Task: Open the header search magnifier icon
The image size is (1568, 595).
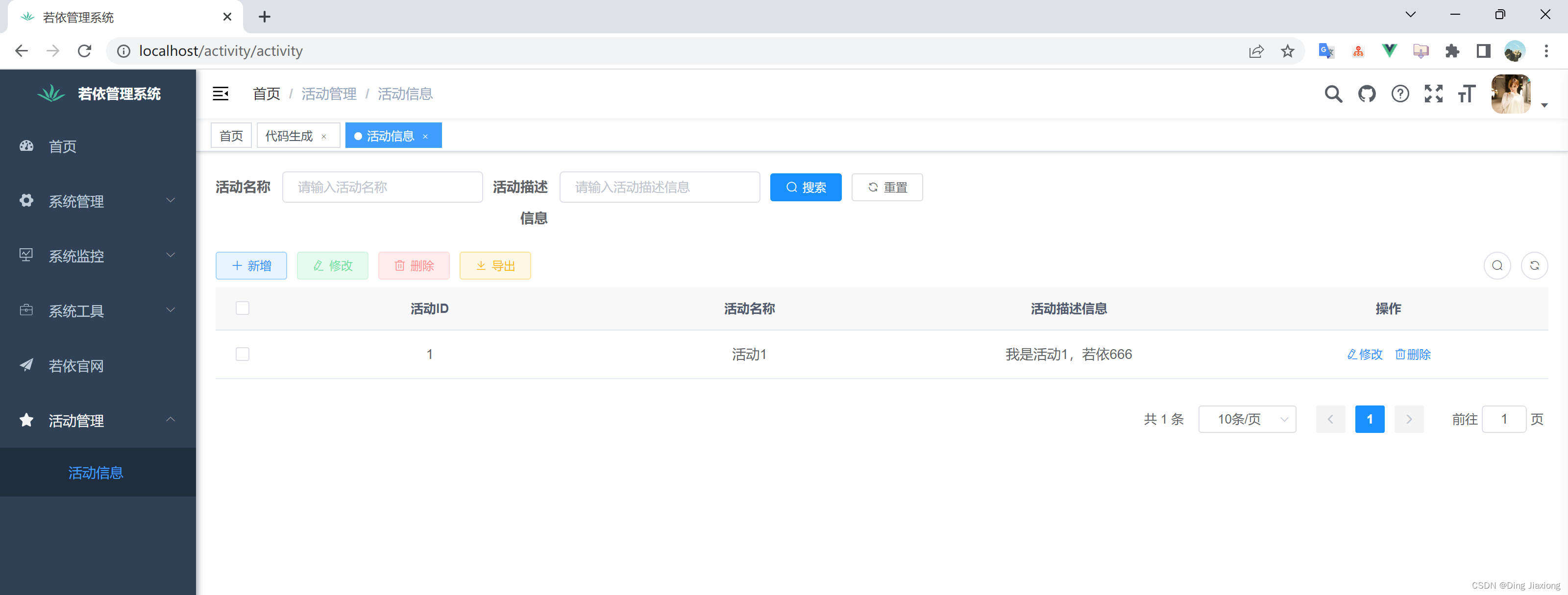Action: pyautogui.click(x=1333, y=94)
